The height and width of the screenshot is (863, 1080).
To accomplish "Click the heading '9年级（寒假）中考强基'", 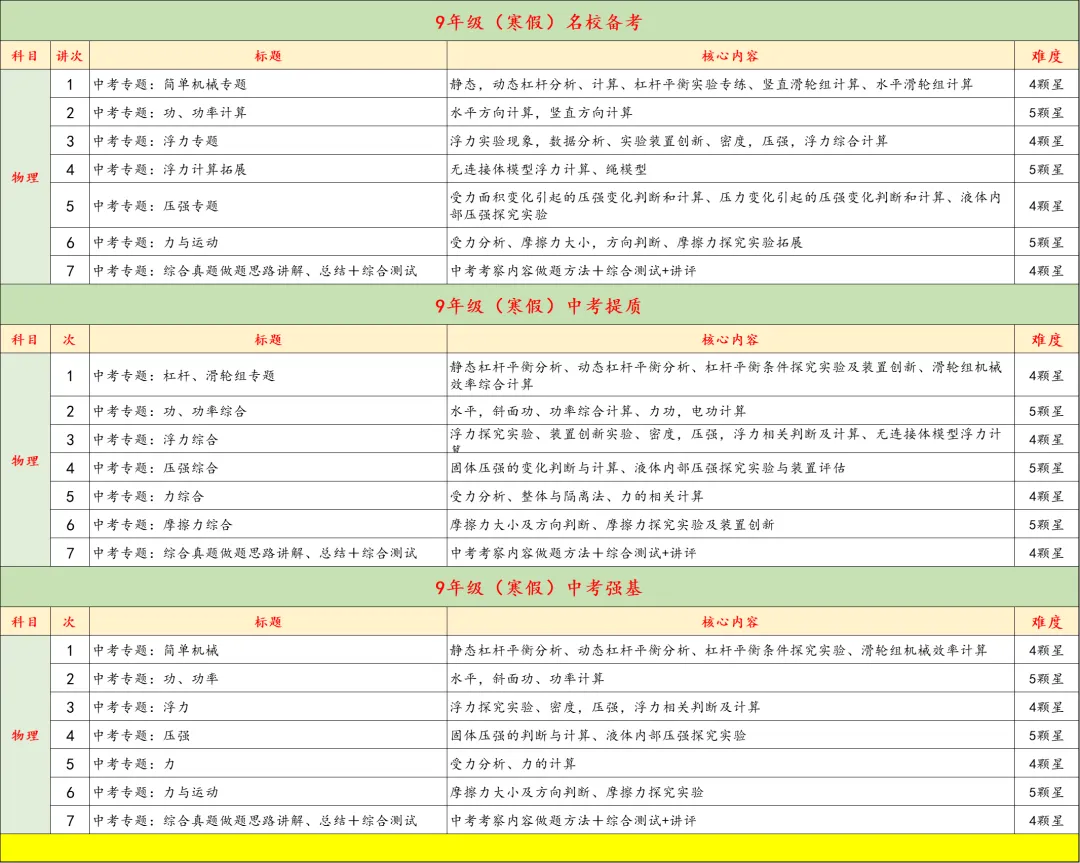I will coord(539,588).
